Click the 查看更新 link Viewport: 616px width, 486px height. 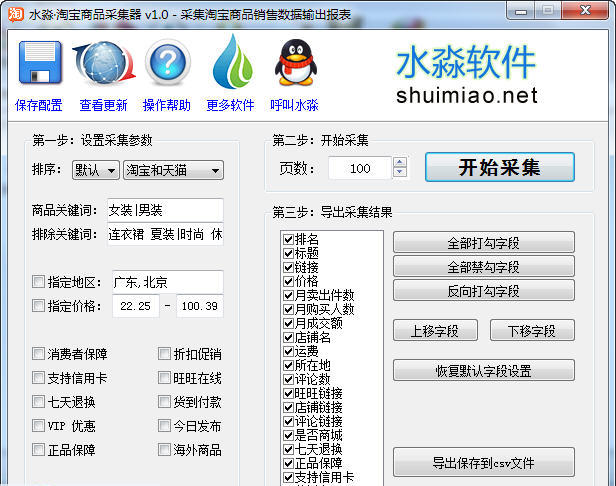coord(103,105)
